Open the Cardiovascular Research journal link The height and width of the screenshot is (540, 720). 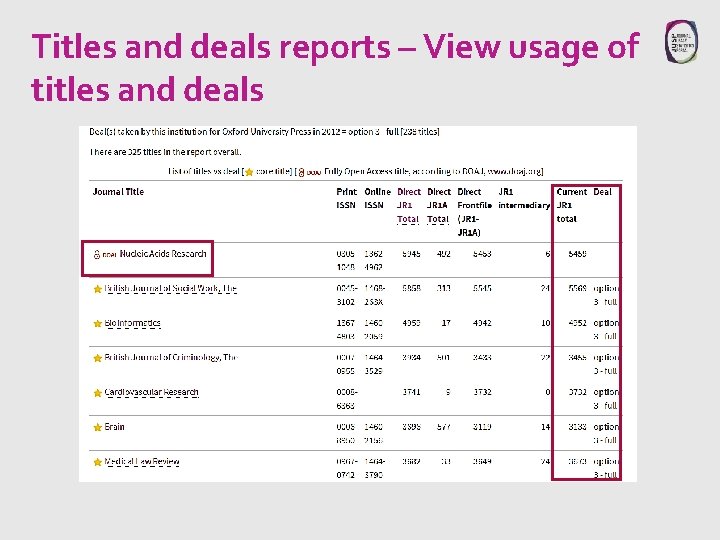tap(152, 393)
